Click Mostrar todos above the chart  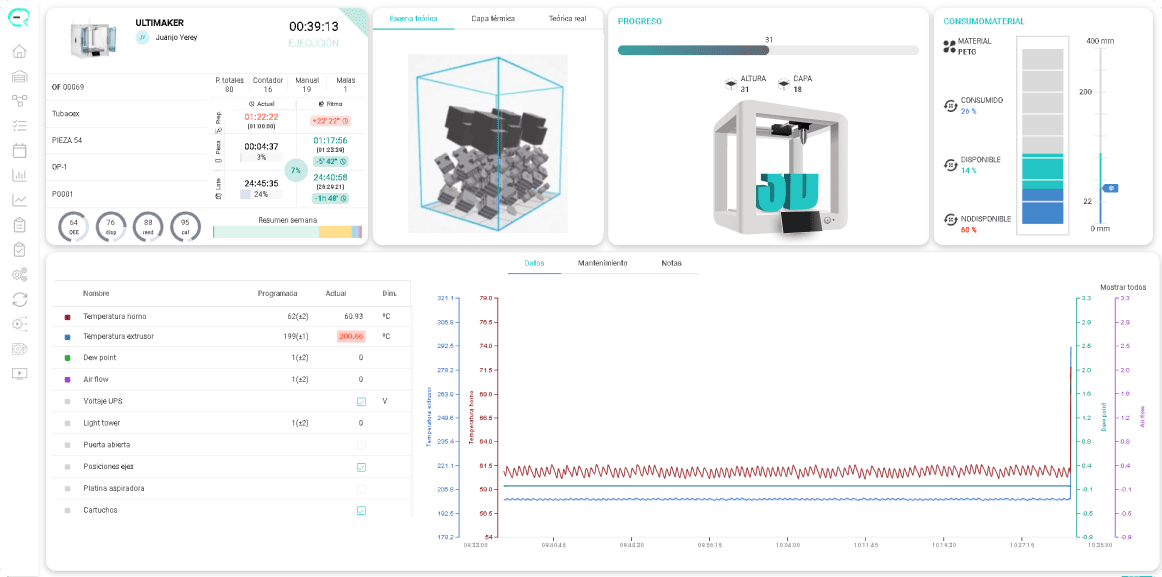point(1123,285)
